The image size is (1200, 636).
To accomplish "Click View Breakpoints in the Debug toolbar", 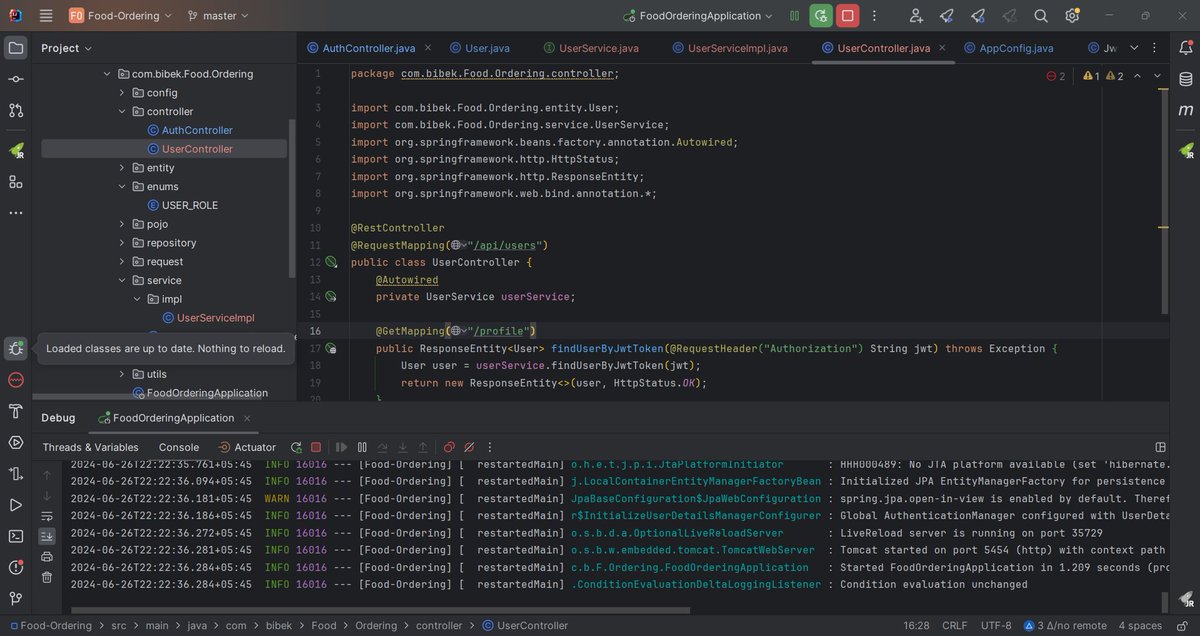I will coord(449,447).
